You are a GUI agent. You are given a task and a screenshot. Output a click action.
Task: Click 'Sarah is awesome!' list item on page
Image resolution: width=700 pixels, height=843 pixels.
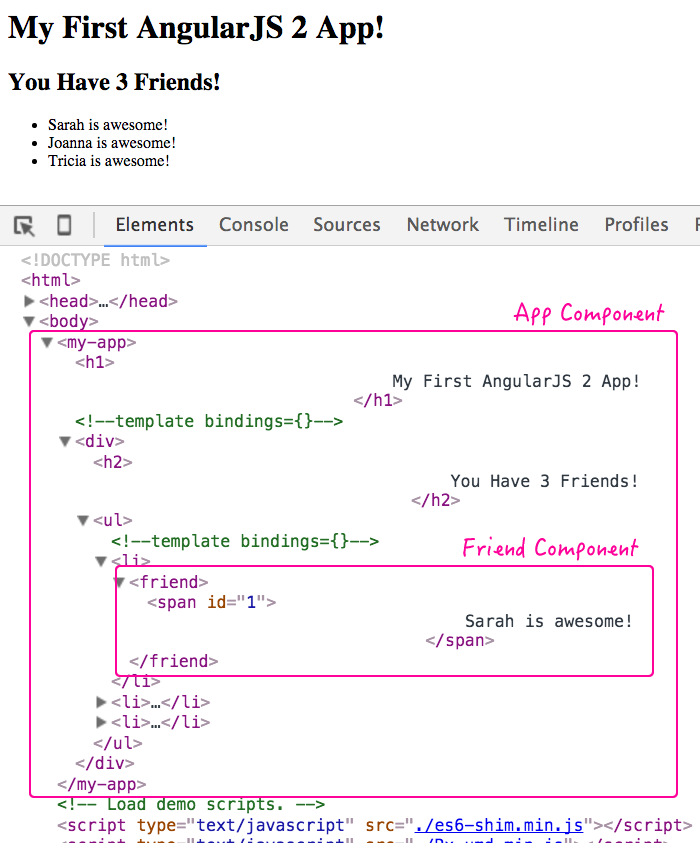(108, 125)
